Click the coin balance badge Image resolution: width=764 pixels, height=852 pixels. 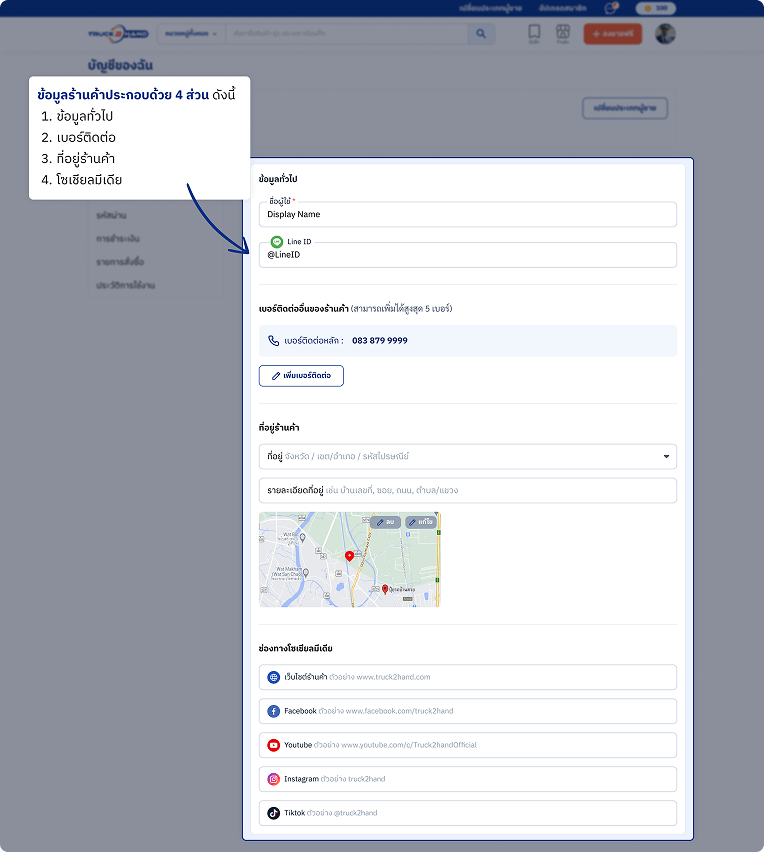point(656,8)
